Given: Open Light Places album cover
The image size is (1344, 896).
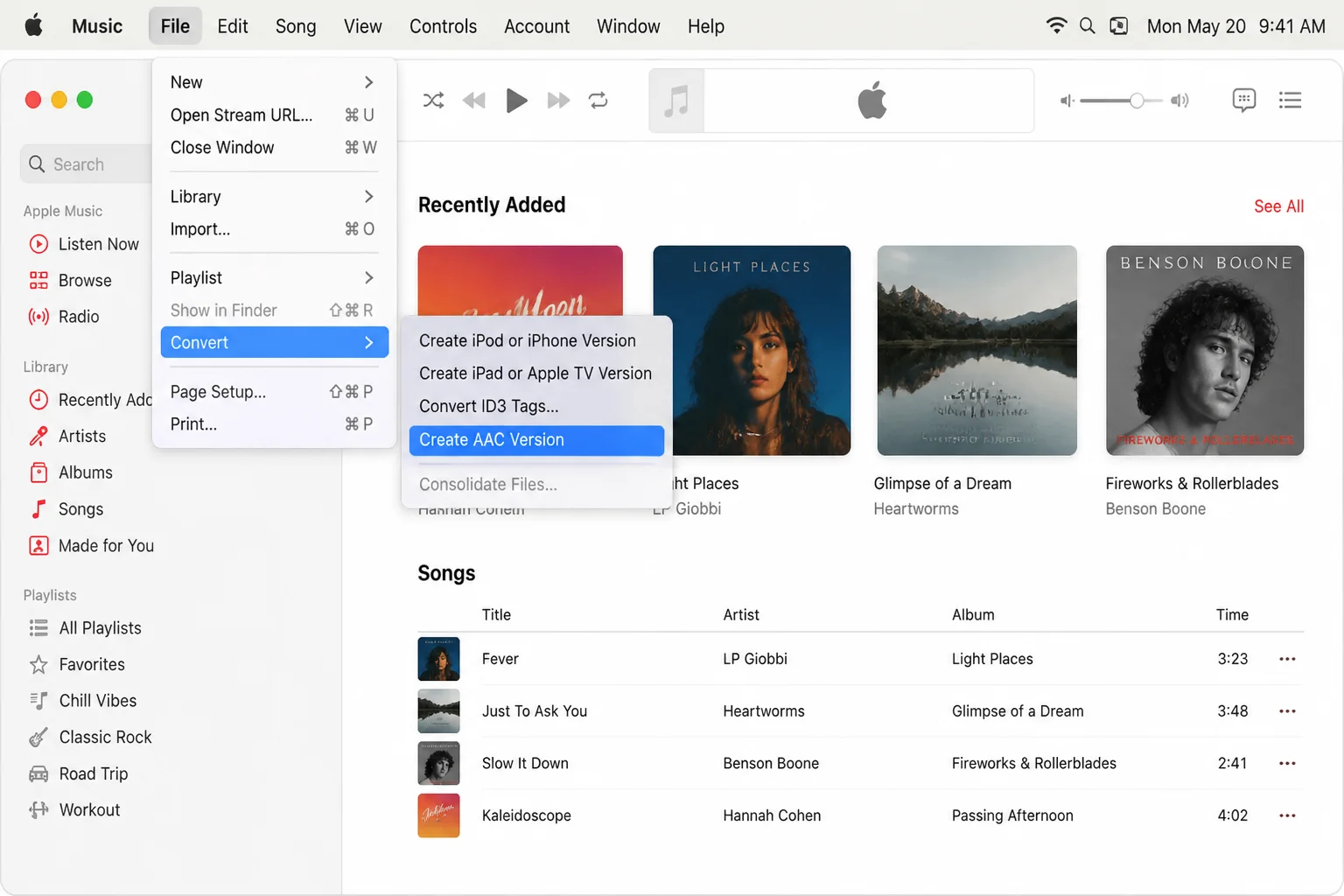Looking at the screenshot, I should (x=752, y=350).
